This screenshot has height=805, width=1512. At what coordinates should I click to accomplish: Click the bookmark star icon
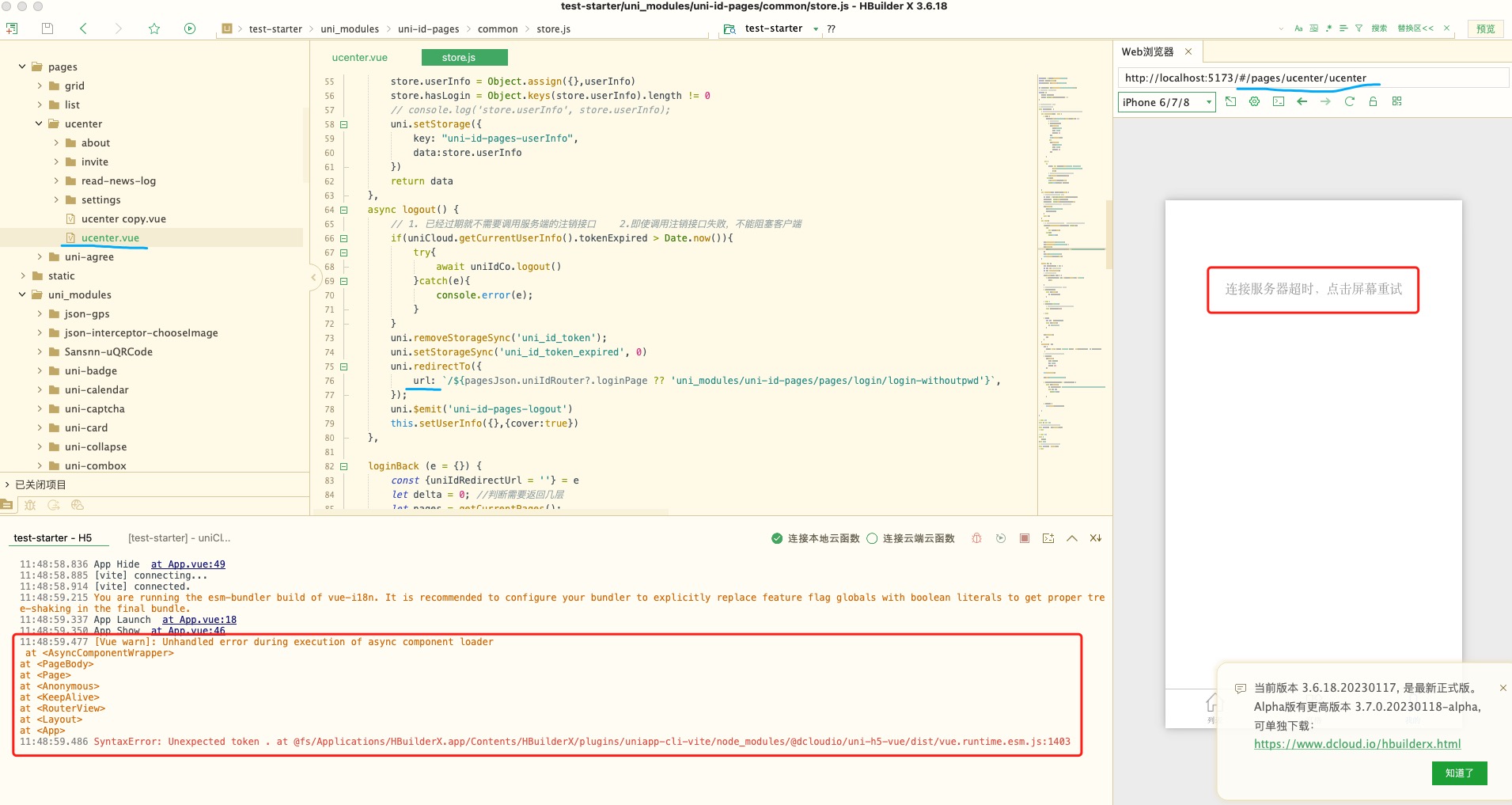154,28
